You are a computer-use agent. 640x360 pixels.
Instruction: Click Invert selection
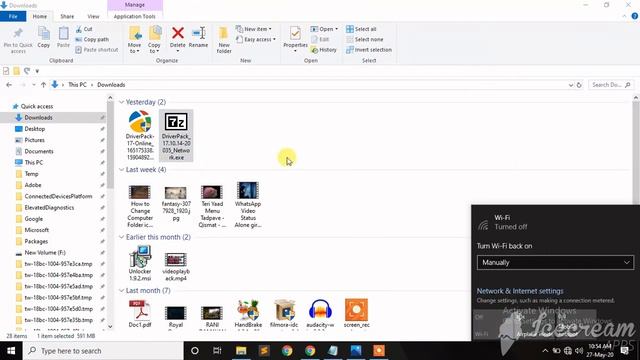(x=369, y=49)
